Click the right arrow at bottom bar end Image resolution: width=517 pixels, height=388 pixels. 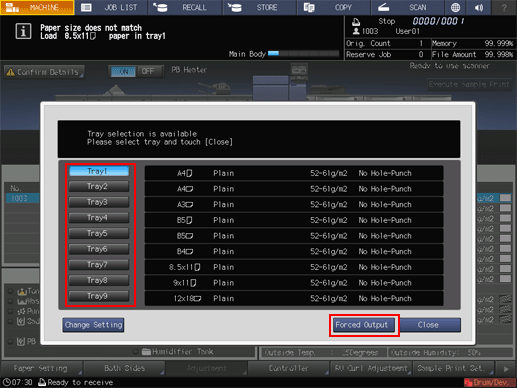coord(506,369)
